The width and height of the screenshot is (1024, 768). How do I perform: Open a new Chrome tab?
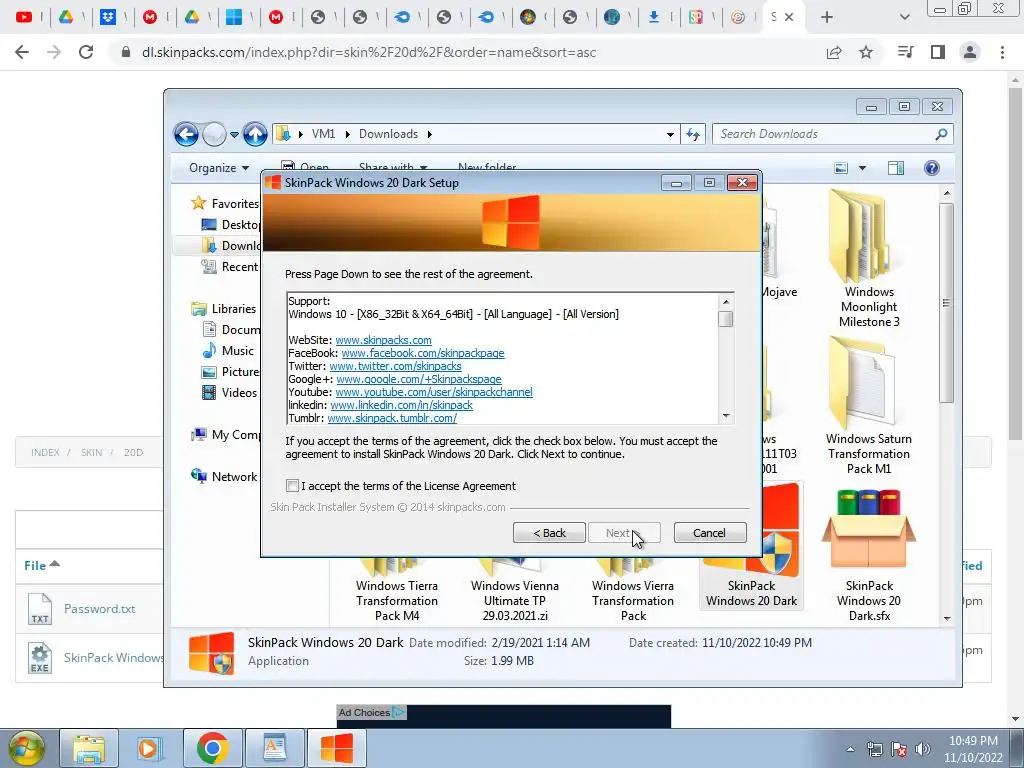tap(827, 18)
